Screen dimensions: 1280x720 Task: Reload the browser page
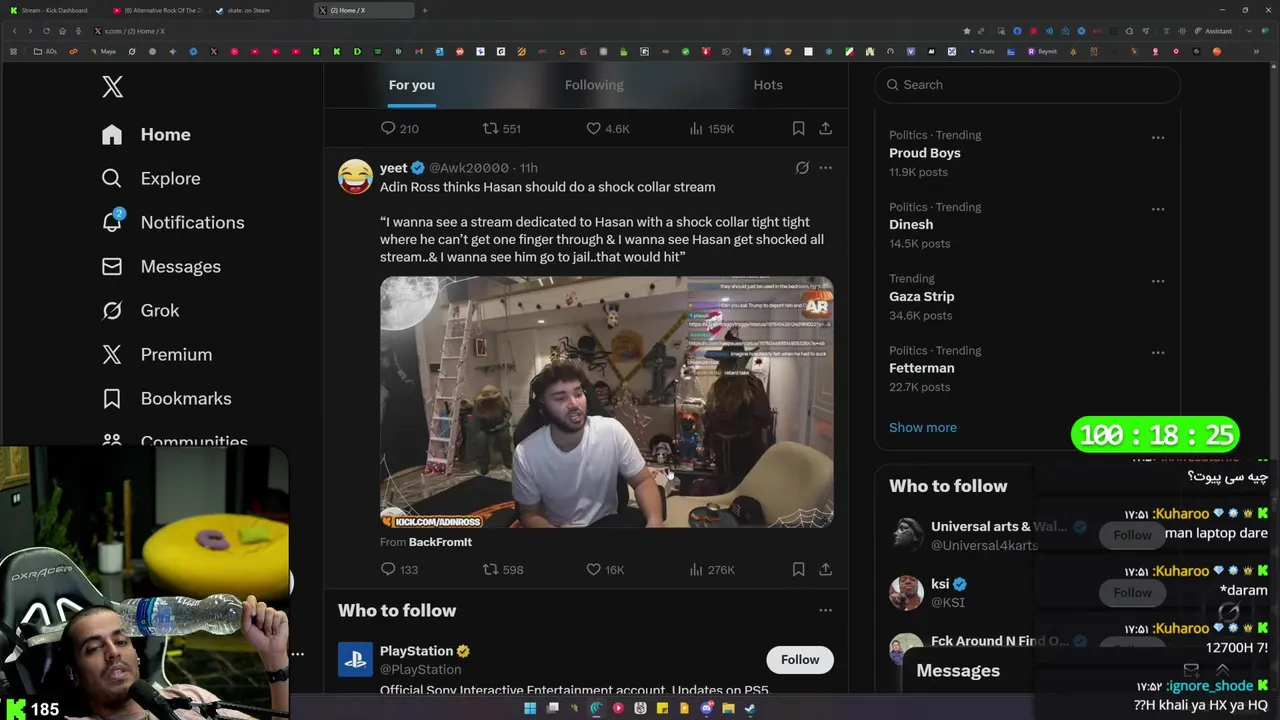coord(46,31)
